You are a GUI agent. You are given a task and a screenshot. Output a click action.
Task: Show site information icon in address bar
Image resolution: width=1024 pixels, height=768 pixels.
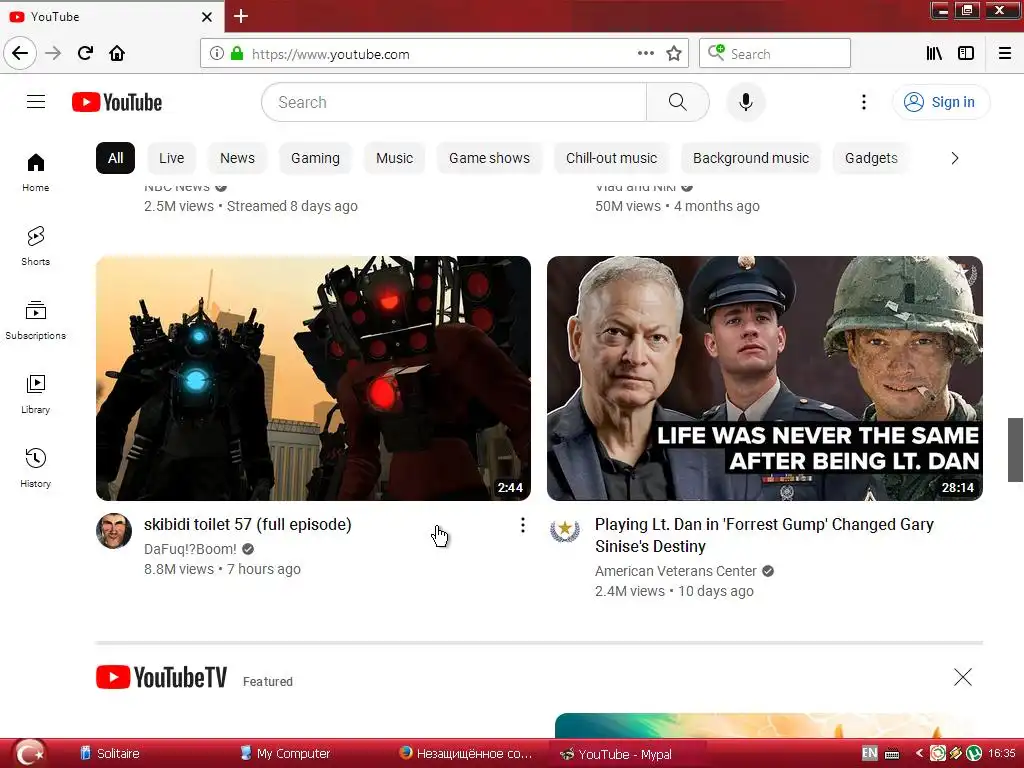point(216,54)
